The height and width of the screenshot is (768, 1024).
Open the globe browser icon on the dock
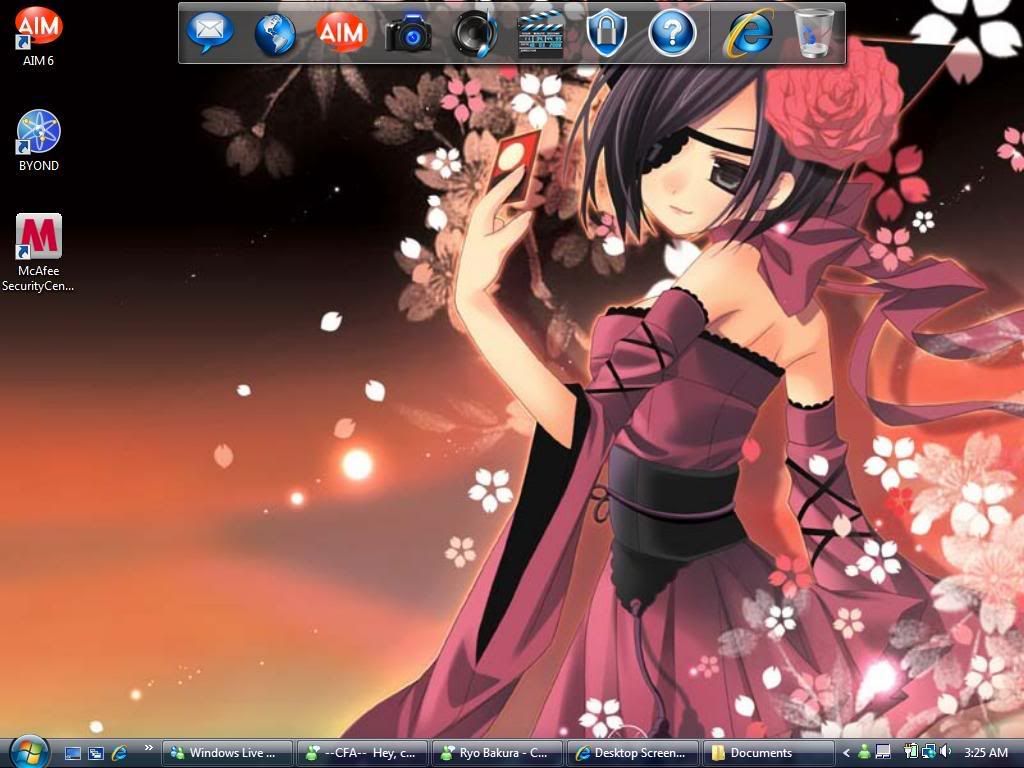(x=276, y=33)
